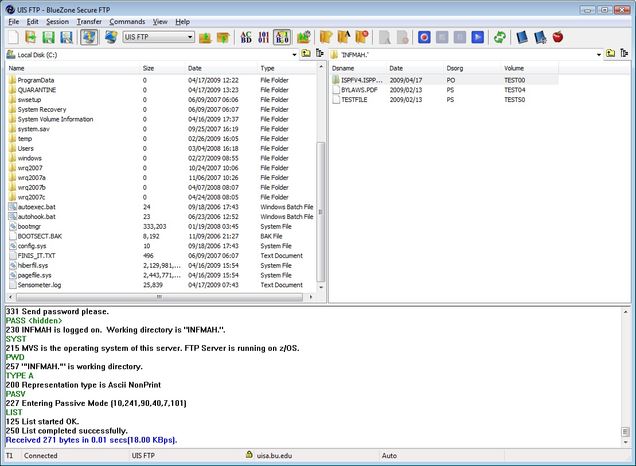Click the transfer options icon with gear
Image resolution: width=636 pixels, height=466 pixels.
pos(304,37)
